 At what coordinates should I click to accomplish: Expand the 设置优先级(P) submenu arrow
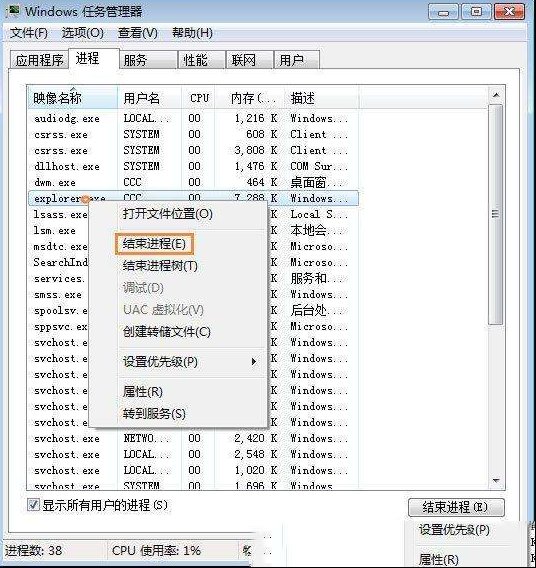pos(254,362)
